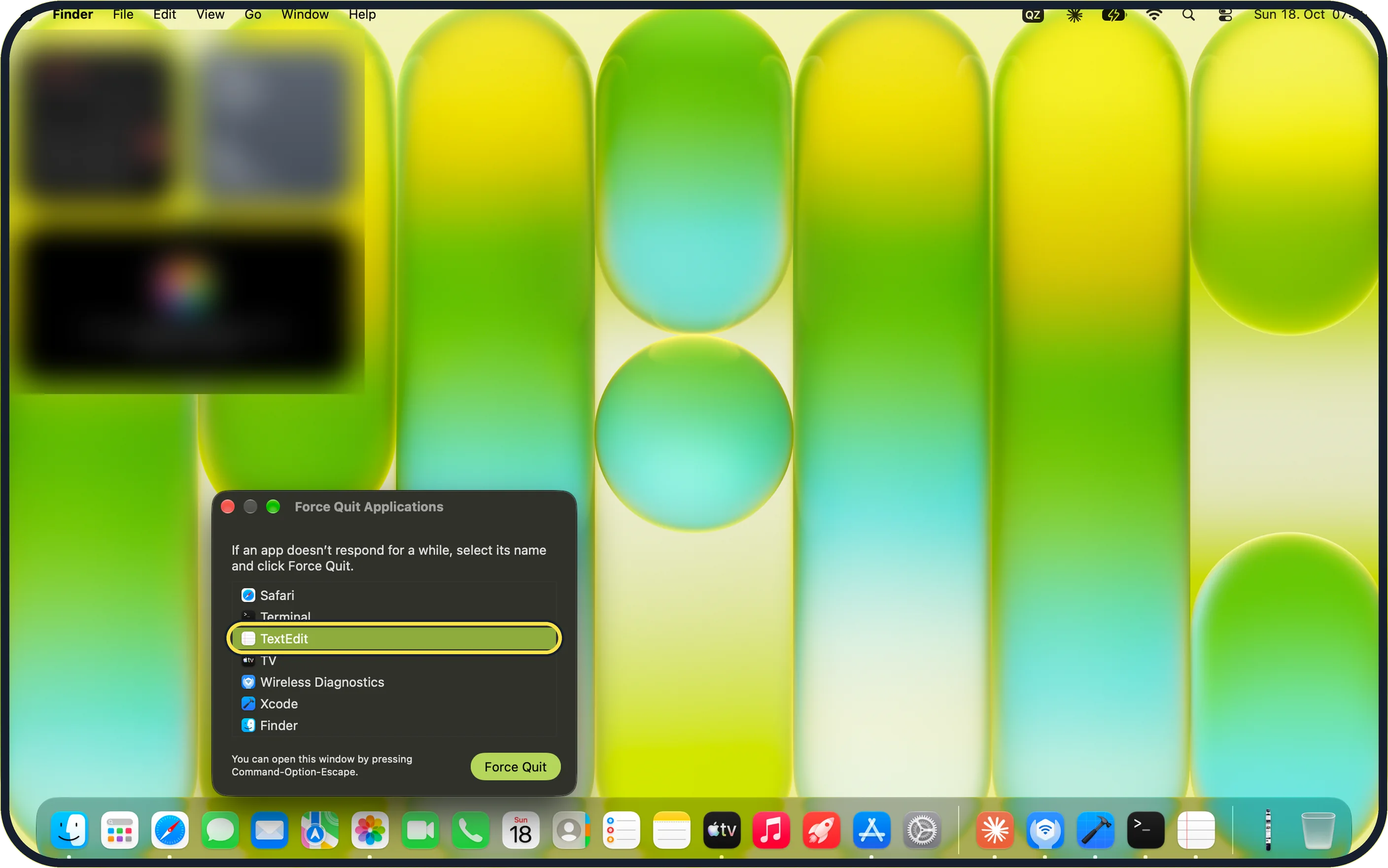Image resolution: width=1388 pixels, height=868 pixels.
Task: Open Control Center in the menu bar
Action: coord(1225,15)
